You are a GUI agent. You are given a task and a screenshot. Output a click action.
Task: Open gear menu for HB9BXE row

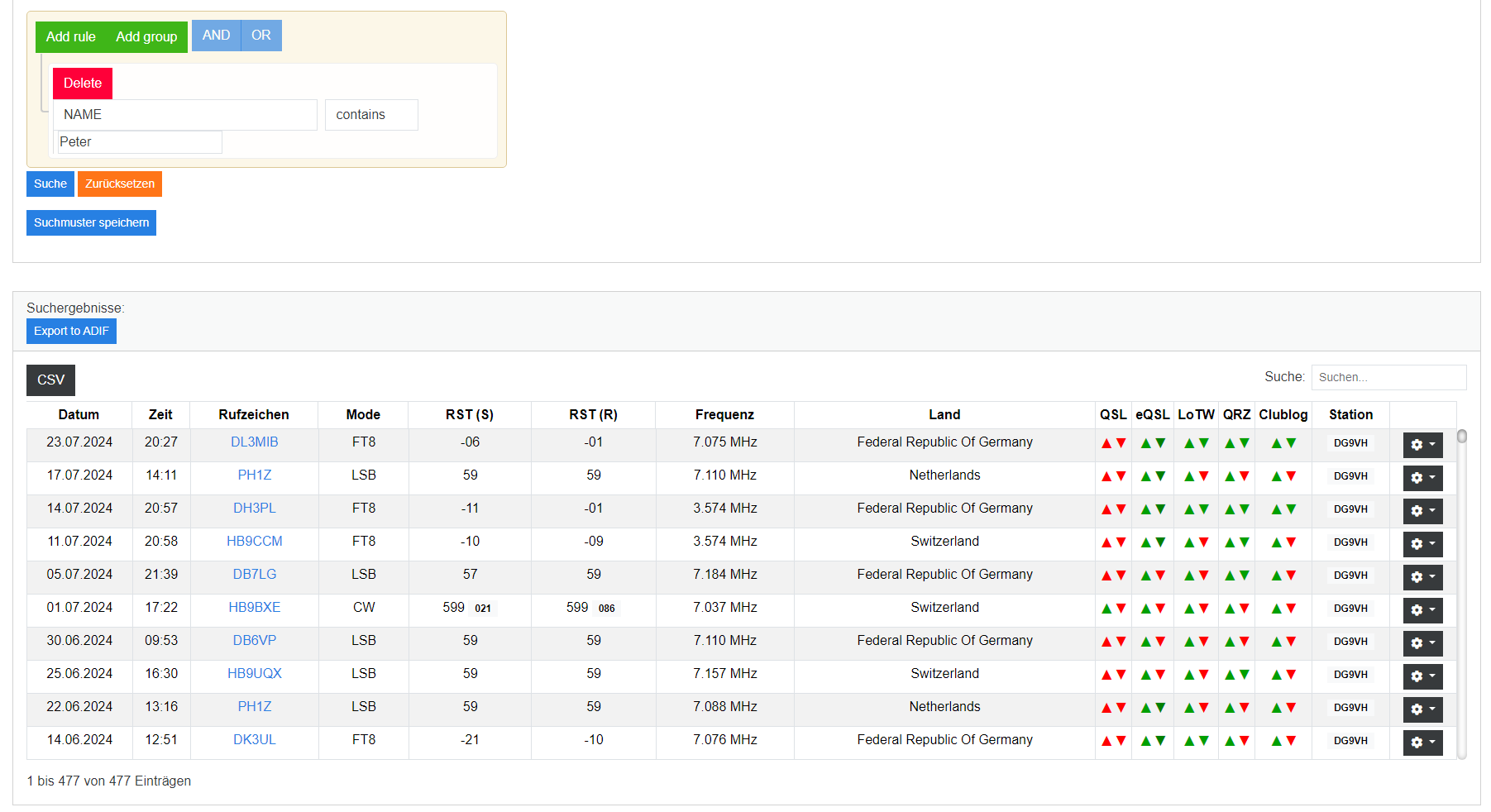(1422, 610)
